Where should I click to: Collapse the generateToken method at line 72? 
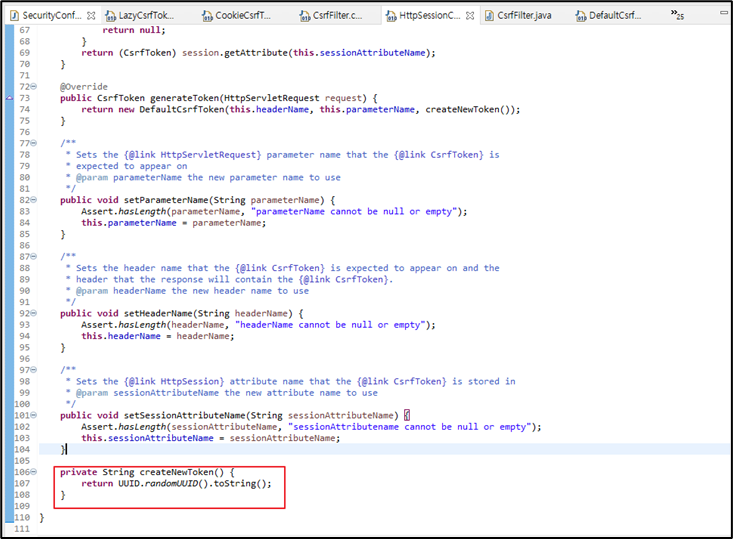tap(34, 86)
